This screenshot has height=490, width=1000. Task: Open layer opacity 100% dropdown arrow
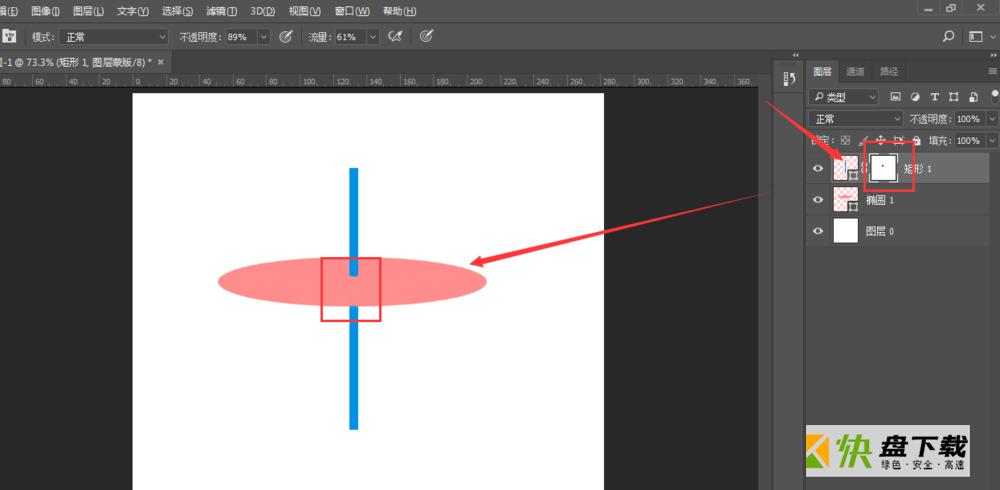click(992, 119)
